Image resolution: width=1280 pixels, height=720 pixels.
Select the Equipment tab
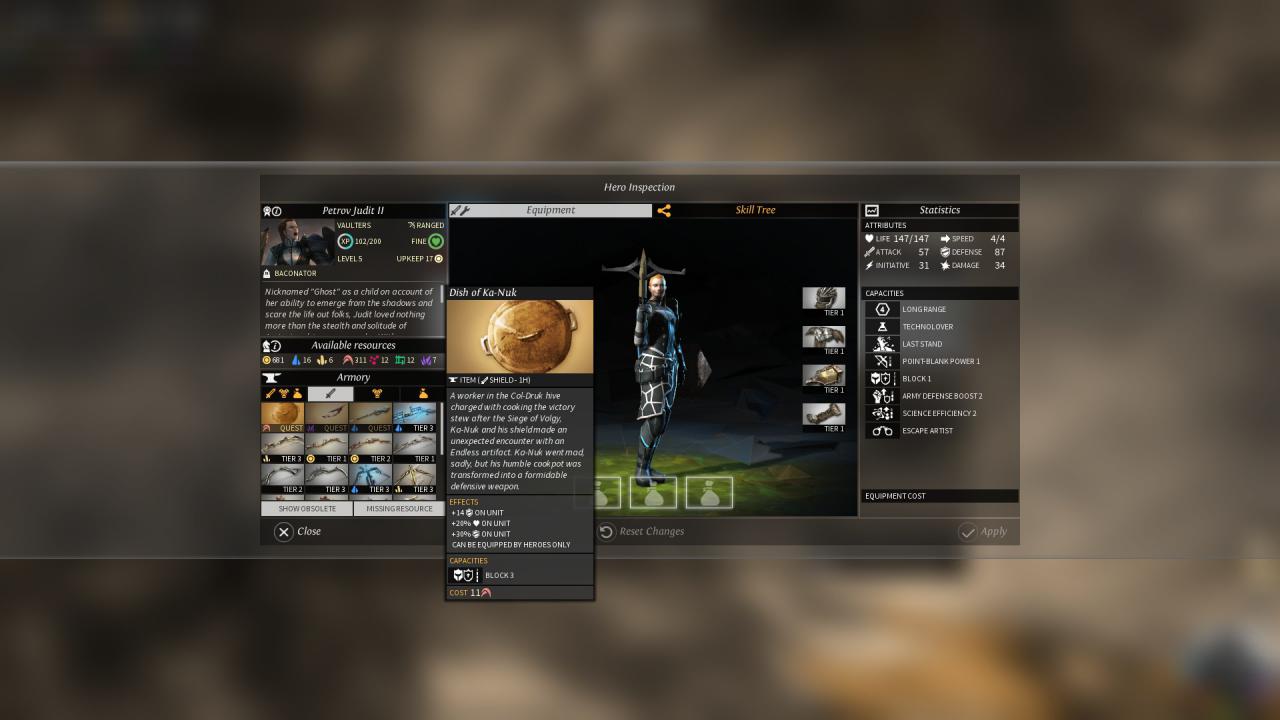click(x=551, y=210)
